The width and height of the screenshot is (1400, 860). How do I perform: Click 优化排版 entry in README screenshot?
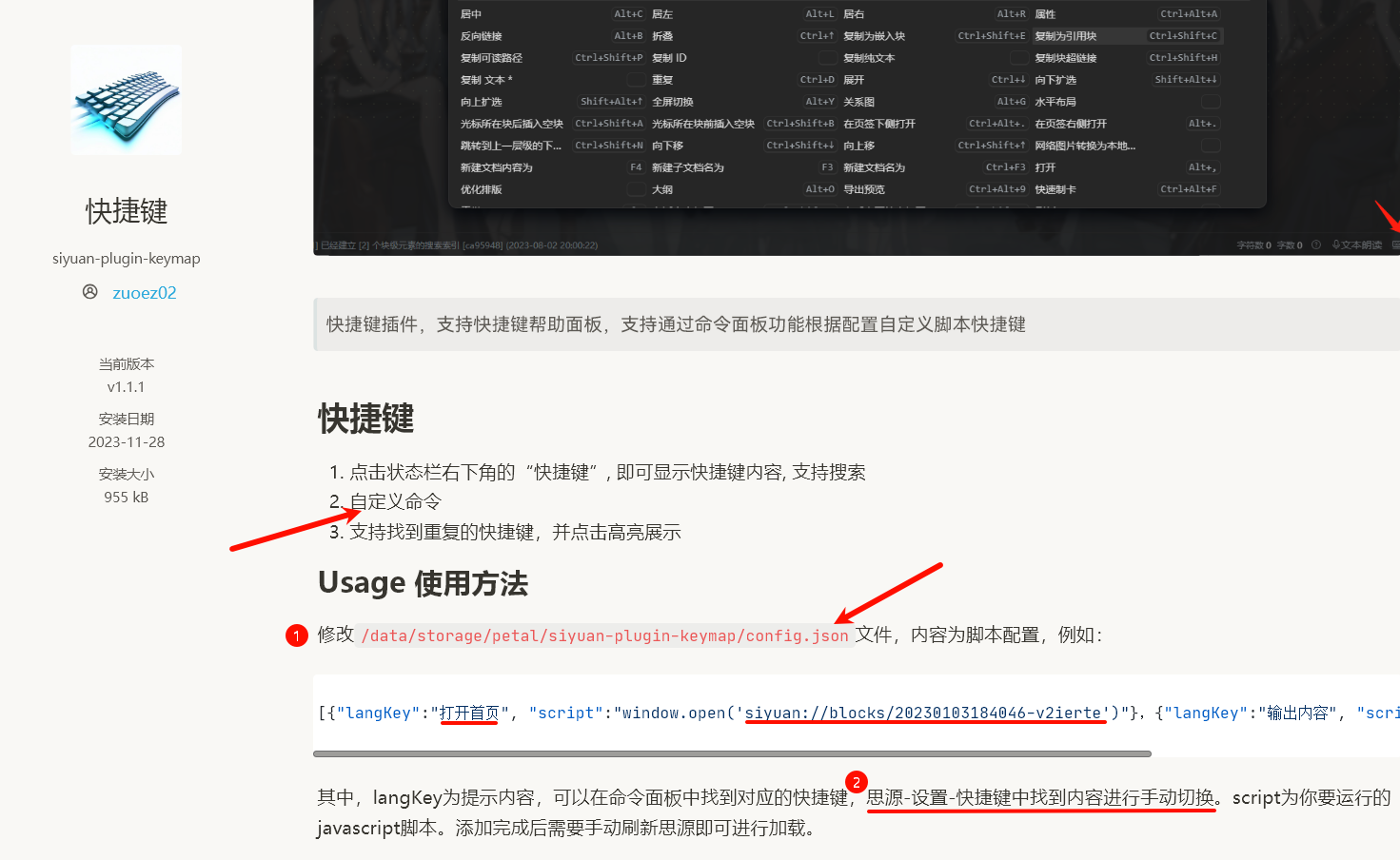[481, 189]
